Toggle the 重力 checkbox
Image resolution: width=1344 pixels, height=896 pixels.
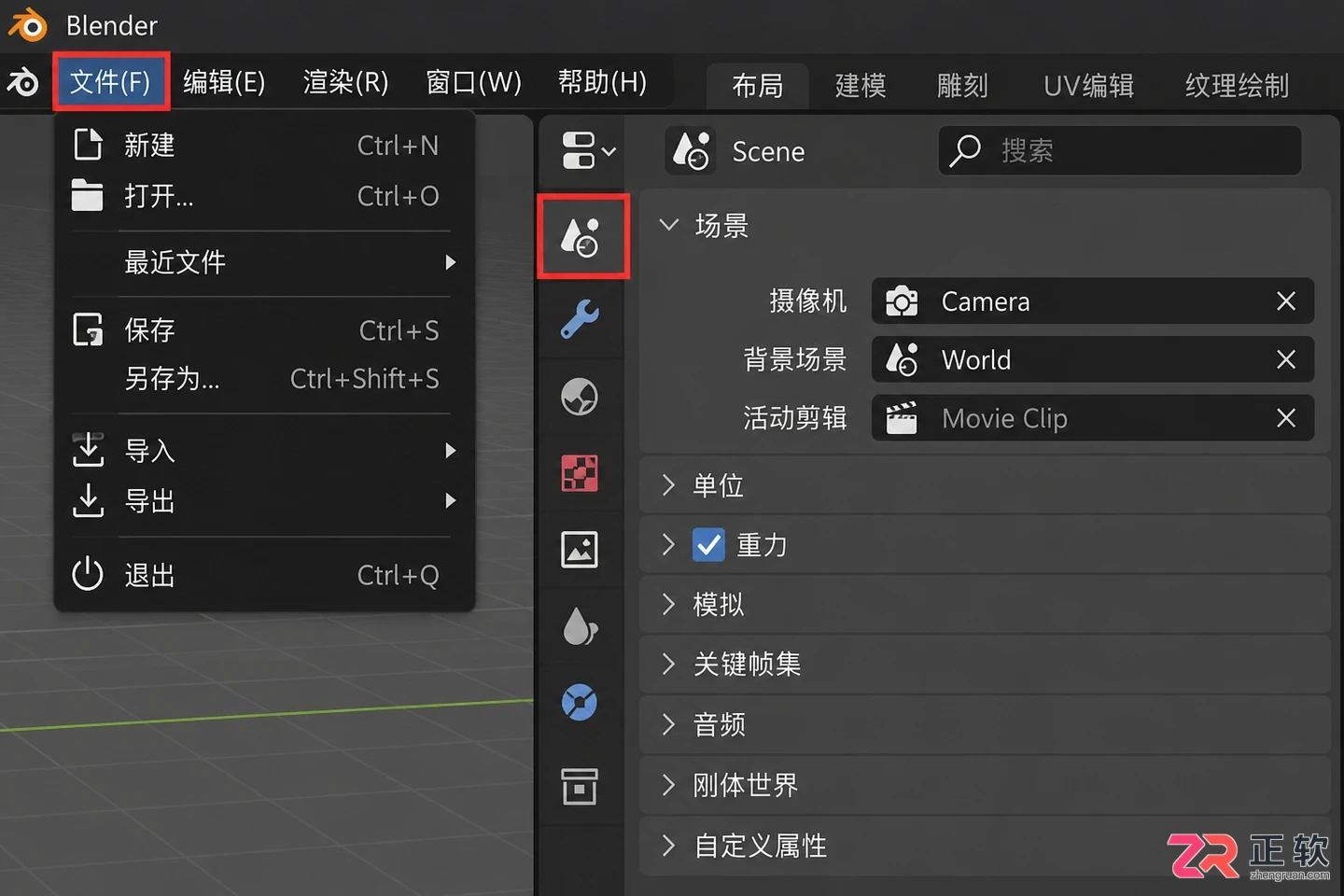pos(708,544)
